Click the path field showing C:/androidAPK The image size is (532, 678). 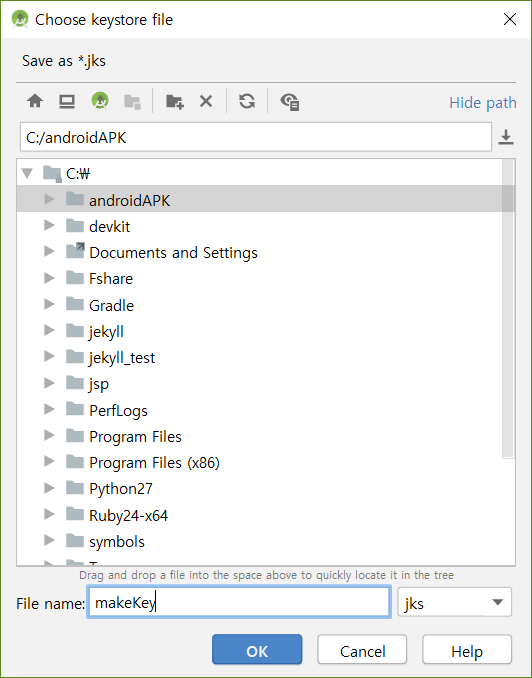tap(256, 137)
